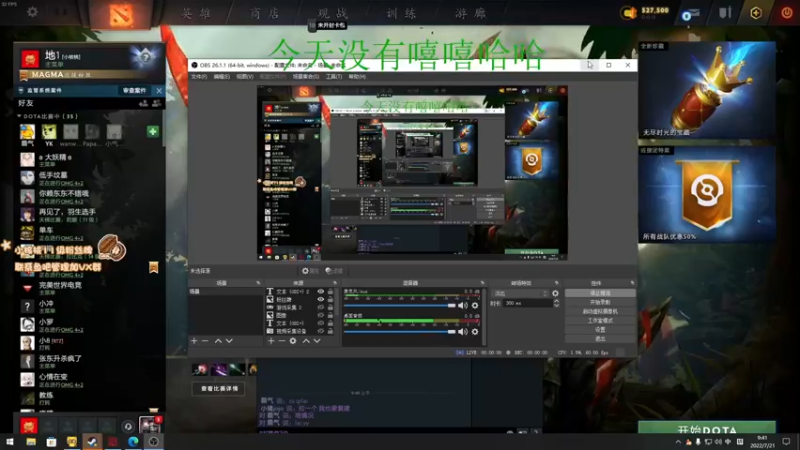
Task: Click 启动虚拟摄像机 button in OBS
Action: pyautogui.click(x=600, y=311)
